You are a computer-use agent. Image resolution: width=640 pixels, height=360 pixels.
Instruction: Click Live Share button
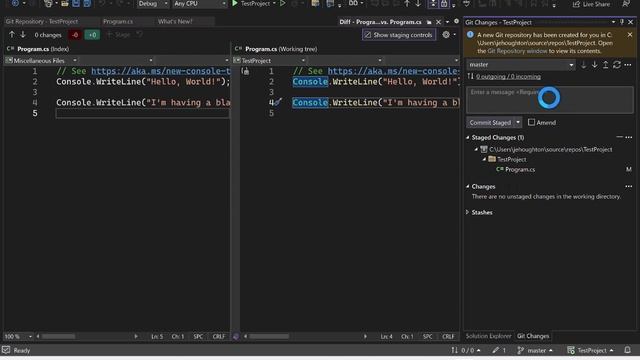[x=591, y=4]
